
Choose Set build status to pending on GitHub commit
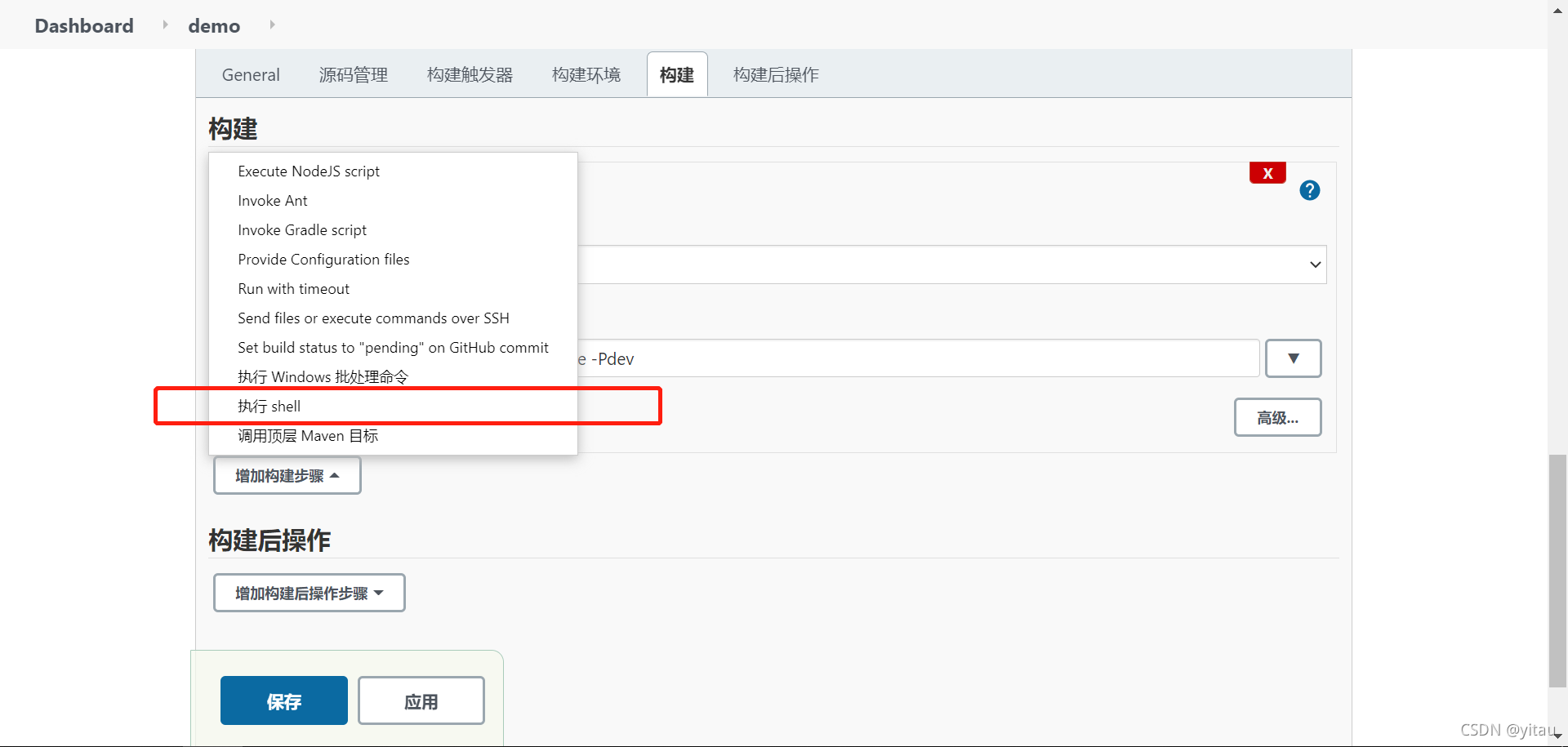394,348
